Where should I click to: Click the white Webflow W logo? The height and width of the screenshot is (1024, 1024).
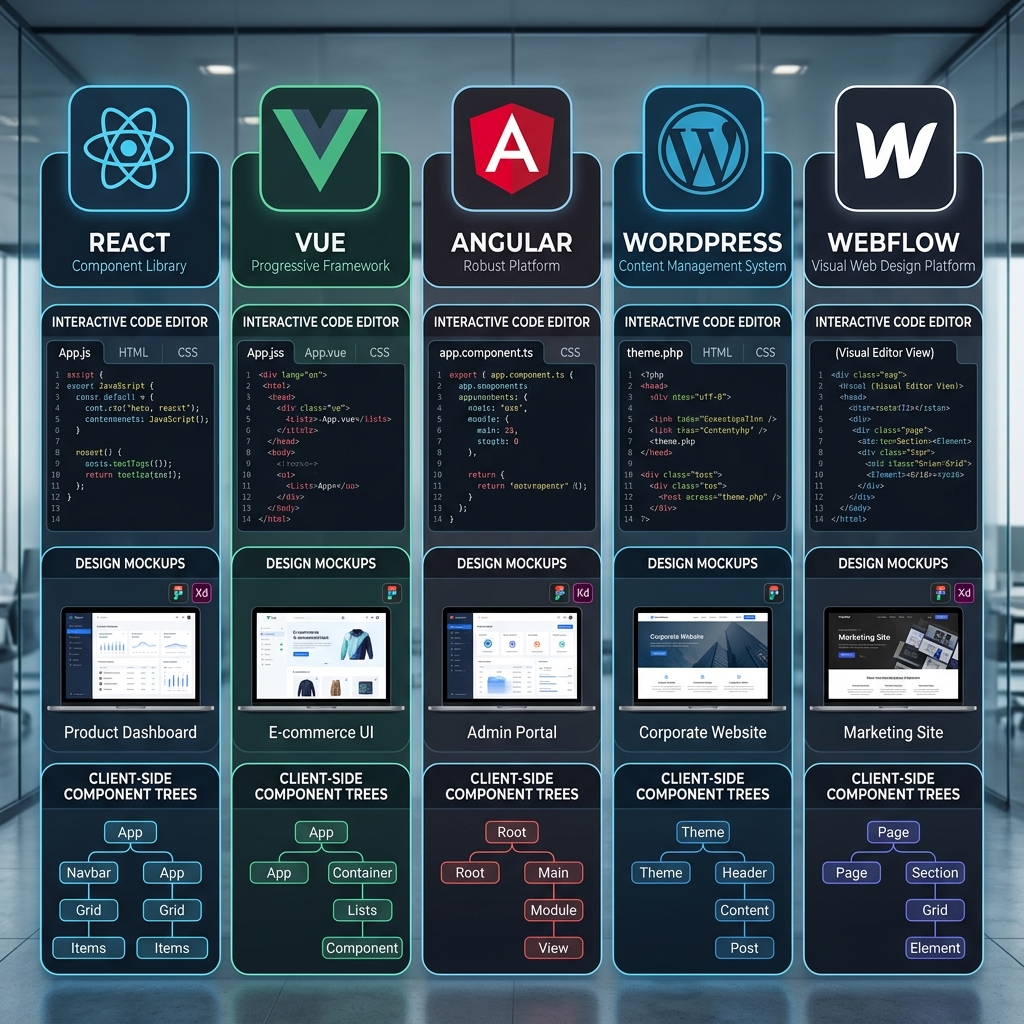pos(894,150)
